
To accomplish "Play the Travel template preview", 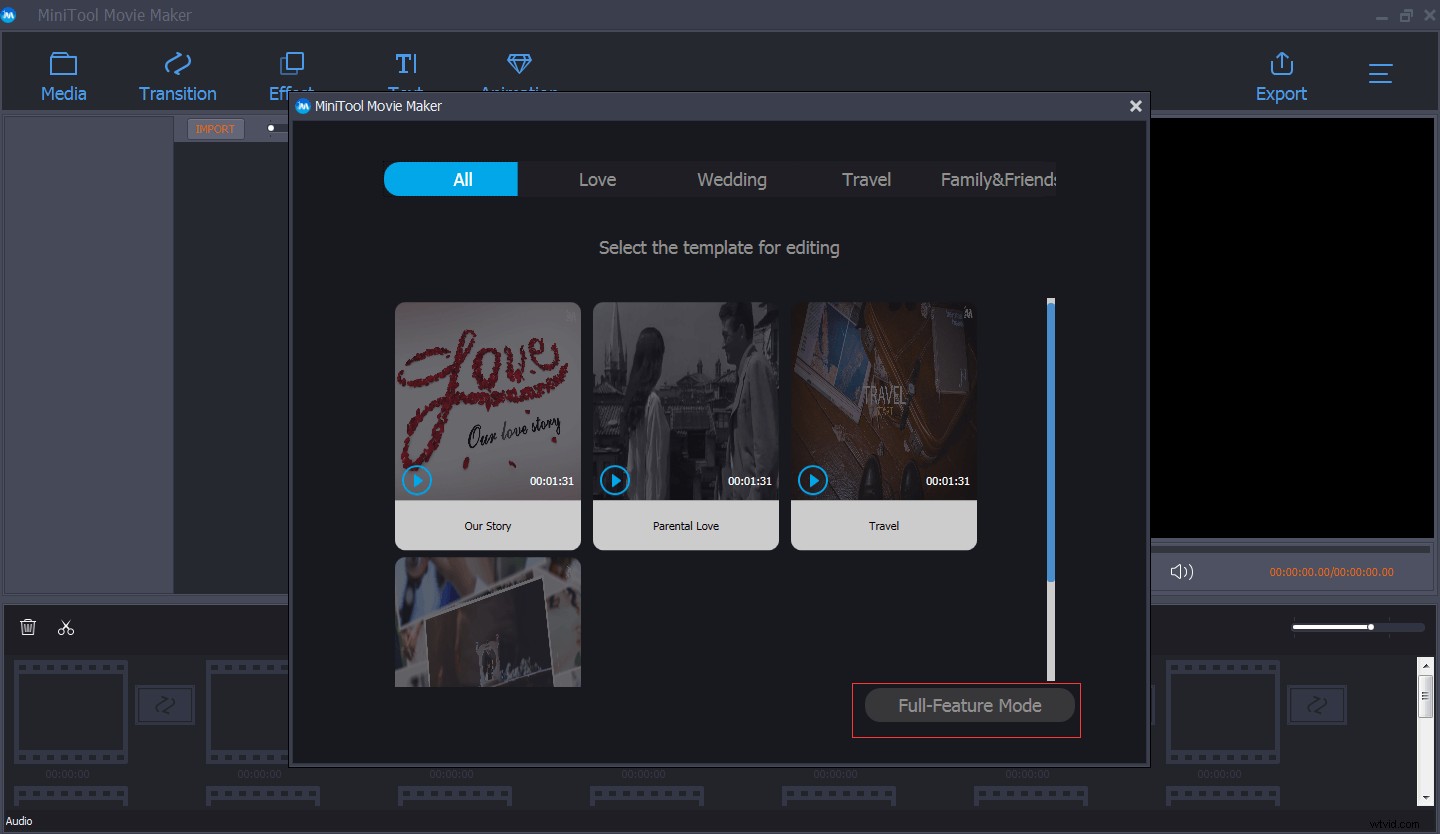I will tap(813, 481).
